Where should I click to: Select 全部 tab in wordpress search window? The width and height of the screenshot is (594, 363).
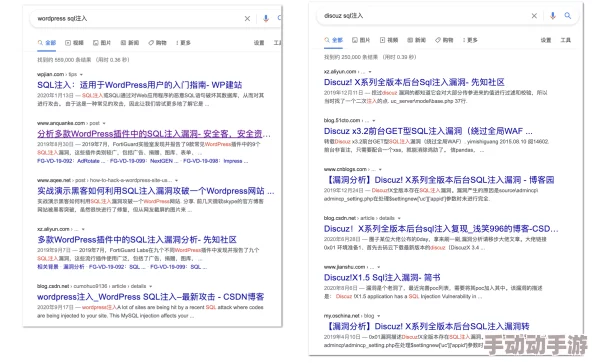click(x=47, y=43)
